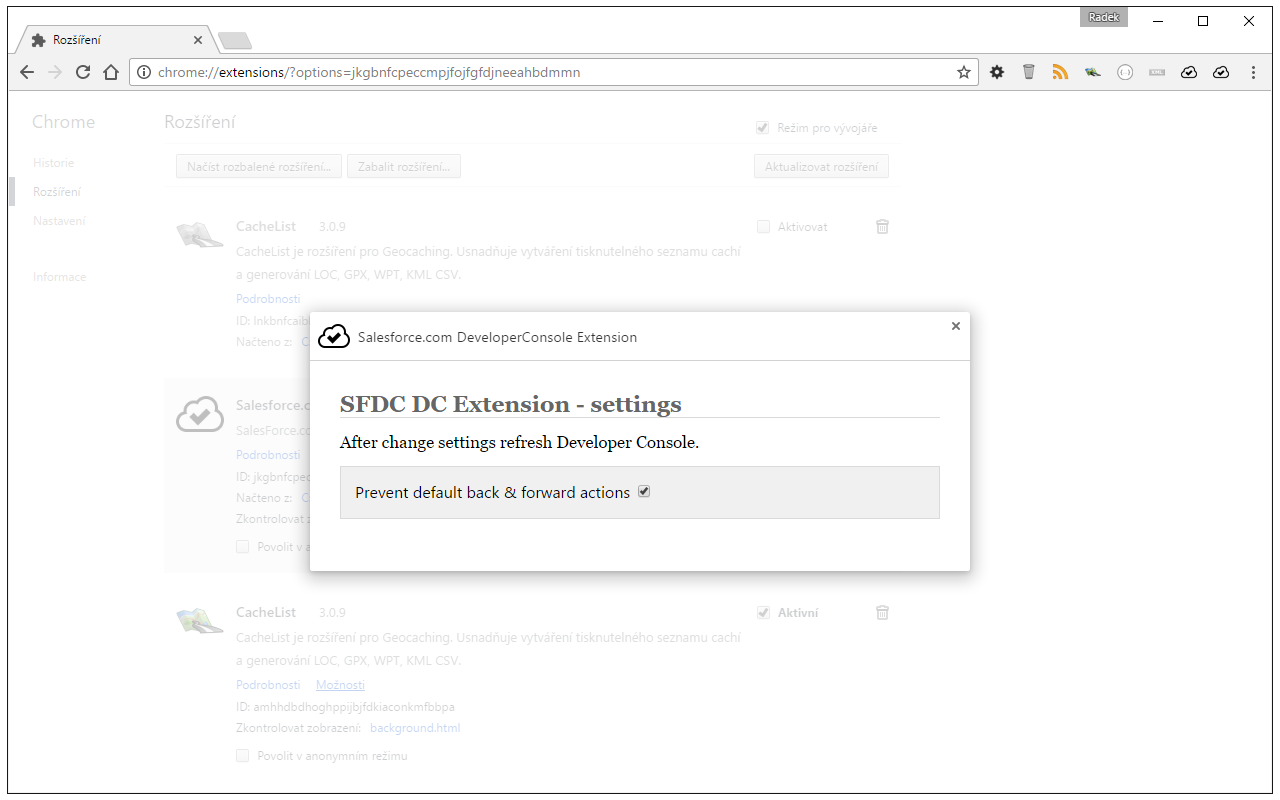Viewport: 1280px width, 800px height.
Task: Delete the CacheList extension marked Aktivovat
Action: [x=882, y=227]
